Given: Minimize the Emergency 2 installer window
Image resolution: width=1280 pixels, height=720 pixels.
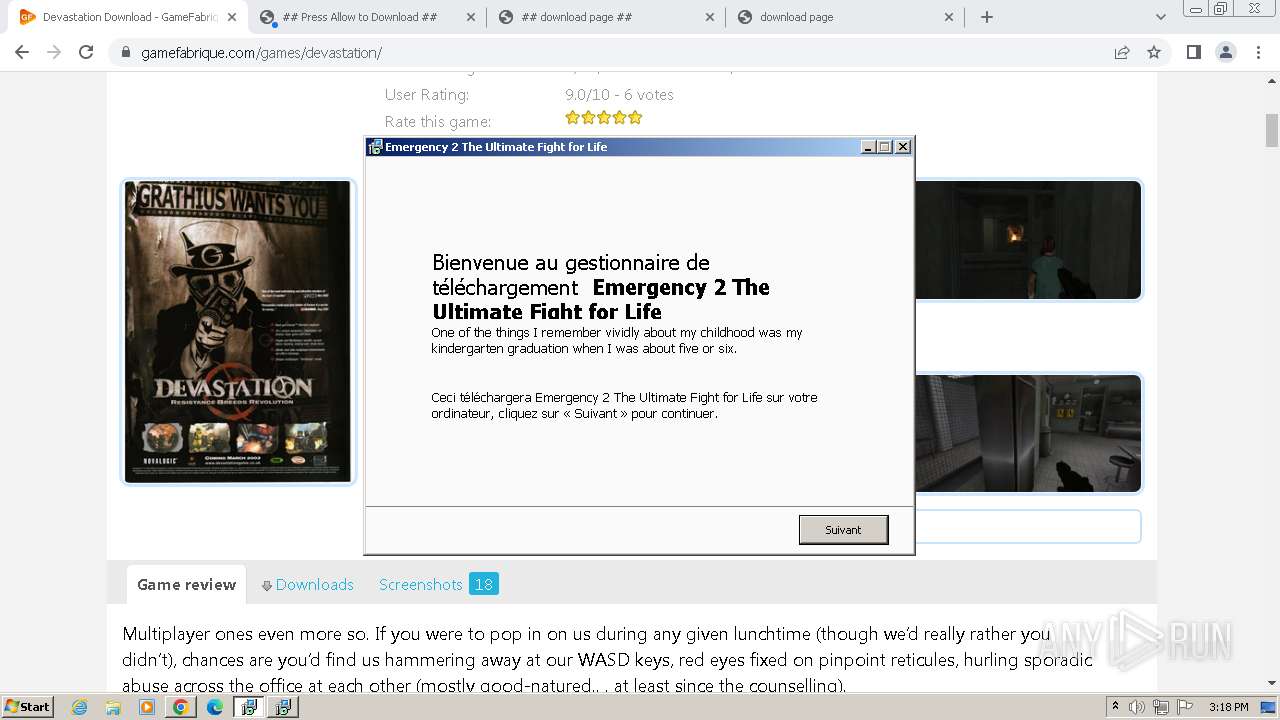Looking at the screenshot, I should [x=868, y=147].
